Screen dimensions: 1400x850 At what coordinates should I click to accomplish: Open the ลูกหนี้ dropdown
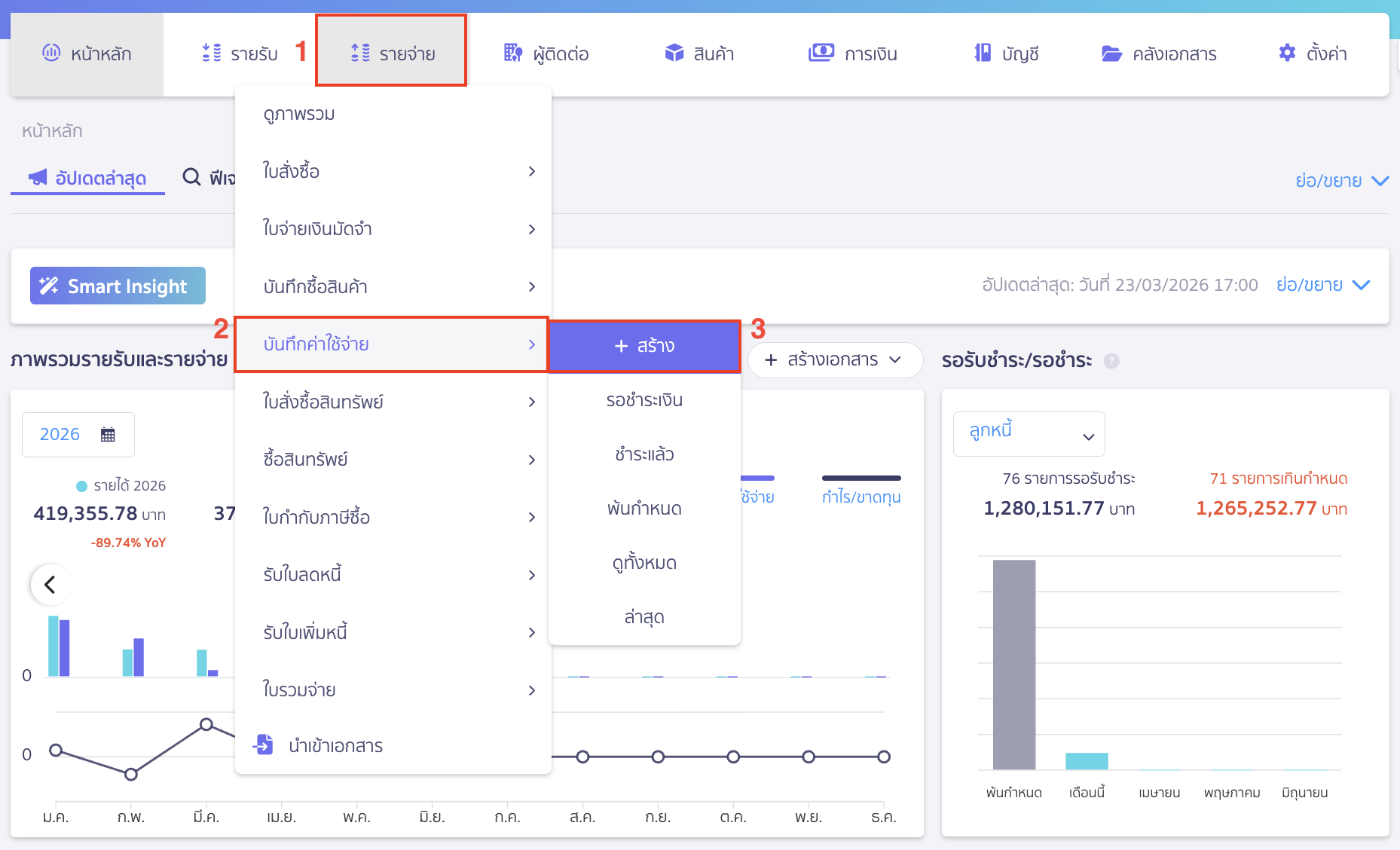(1029, 433)
